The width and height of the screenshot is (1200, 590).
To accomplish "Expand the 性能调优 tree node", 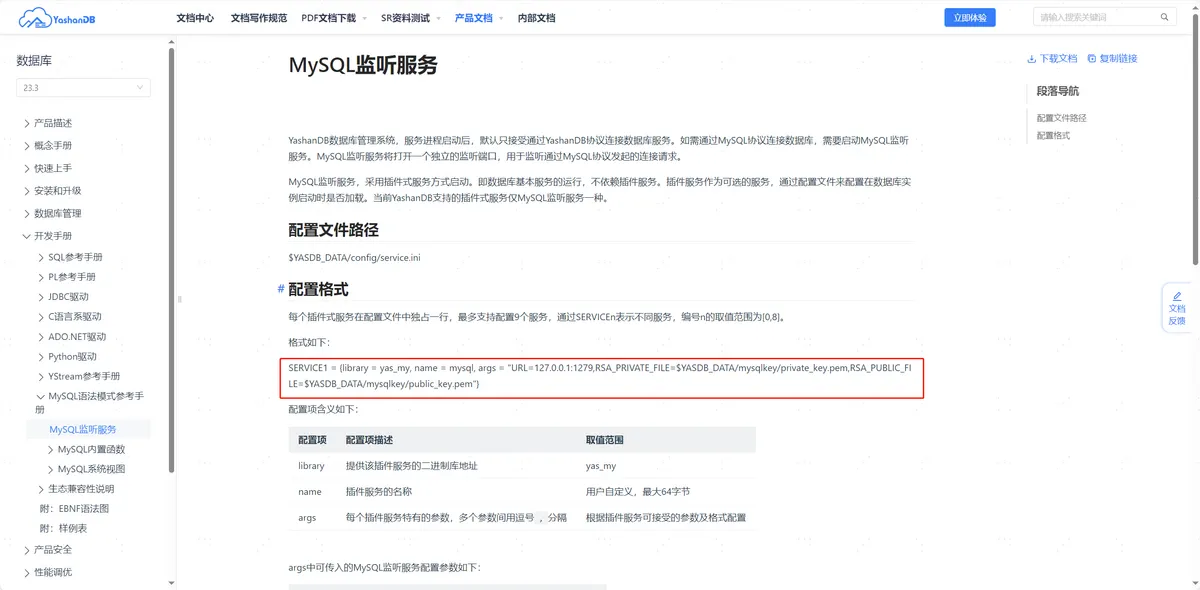I will coord(26,572).
